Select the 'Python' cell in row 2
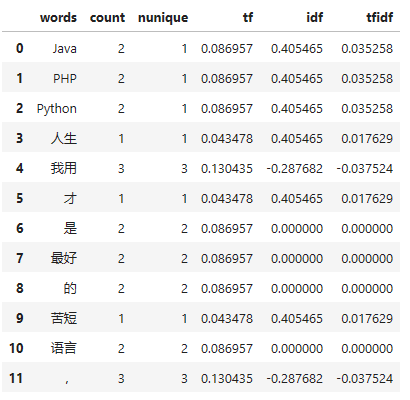Image resolution: width=410 pixels, height=400 pixels. [x=57, y=109]
